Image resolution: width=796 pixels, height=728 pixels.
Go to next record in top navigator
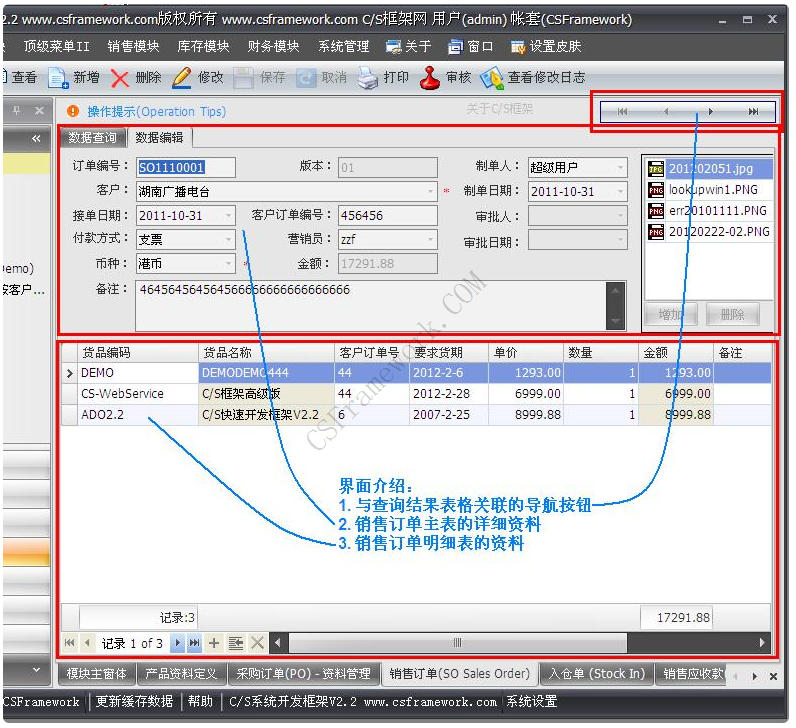coord(710,112)
